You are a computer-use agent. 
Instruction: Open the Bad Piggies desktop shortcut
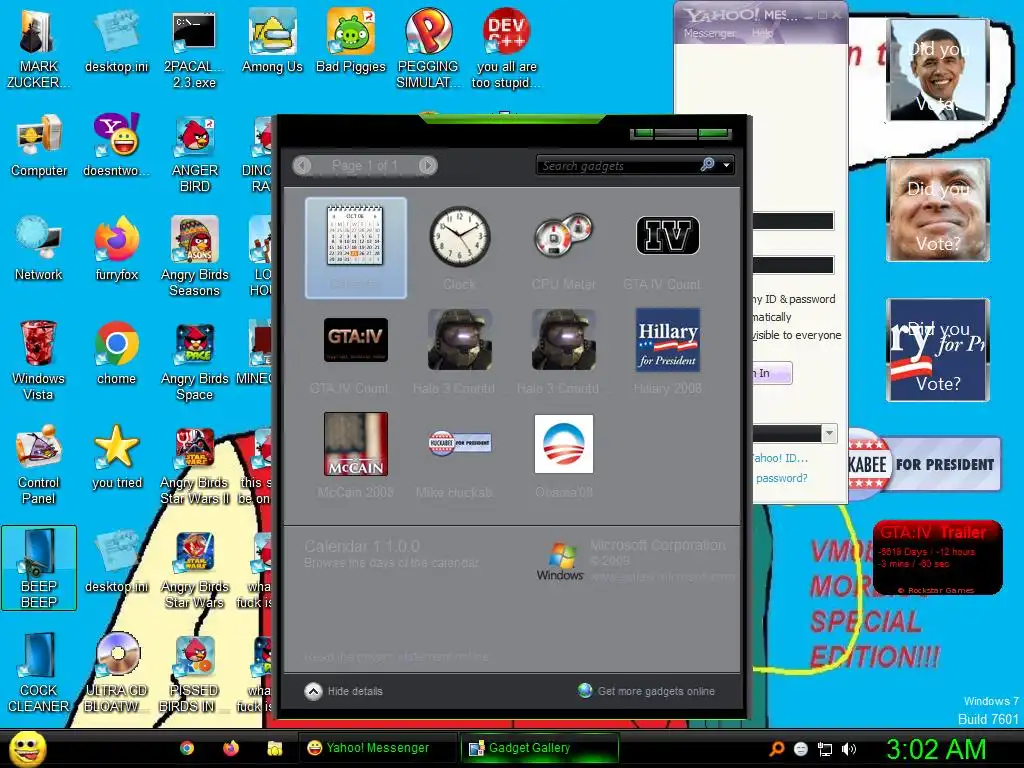tap(351, 42)
